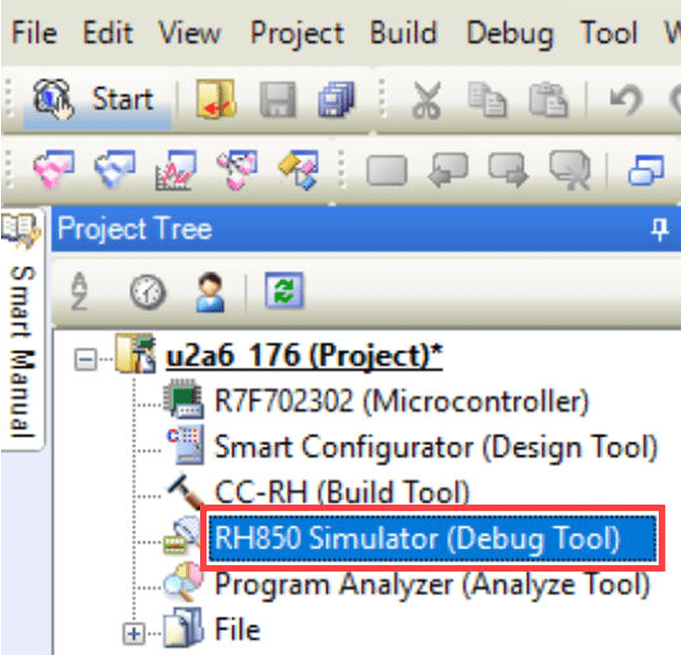Viewport: 681px width, 655px height.
Task: Click the Start button in toolbar
Action: click(95, 100)
